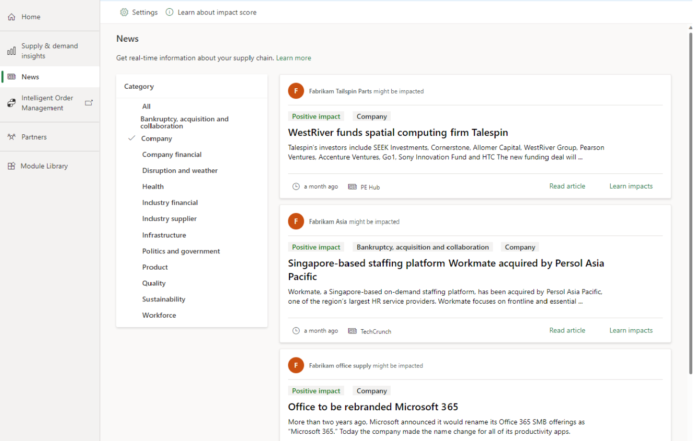This screenshot has width=700, height=441.
Task: Filter by Bankruptcy, acquisition and collaboration
Action: 184,122
